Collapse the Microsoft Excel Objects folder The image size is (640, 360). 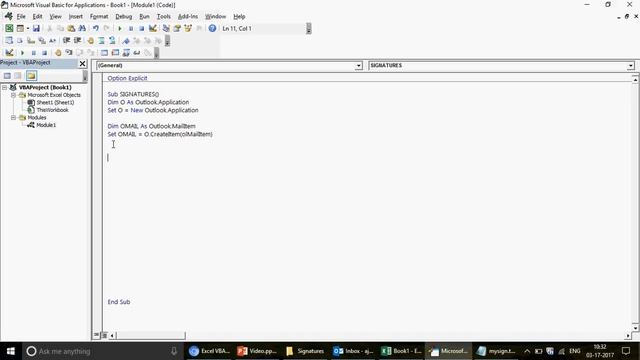pyautogui.click(x=13, y=95)
